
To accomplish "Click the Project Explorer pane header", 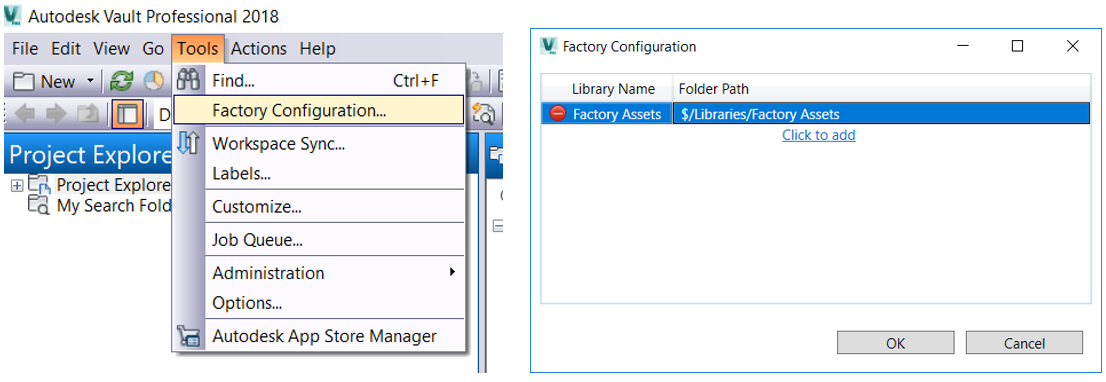I will (x=88, y=154).
